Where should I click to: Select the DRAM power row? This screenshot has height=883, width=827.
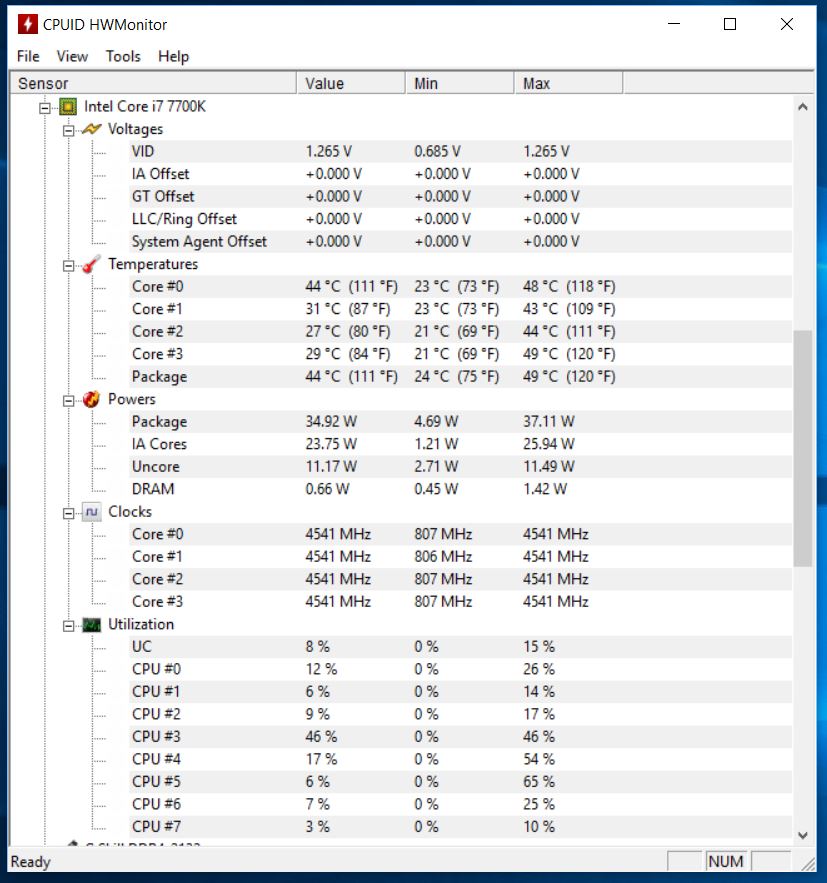[x=460, y=489]
